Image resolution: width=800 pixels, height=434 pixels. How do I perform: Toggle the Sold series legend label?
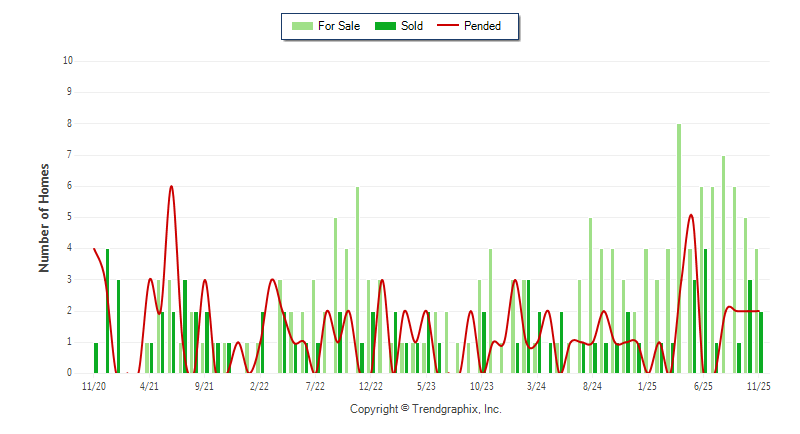pos(411,26)
